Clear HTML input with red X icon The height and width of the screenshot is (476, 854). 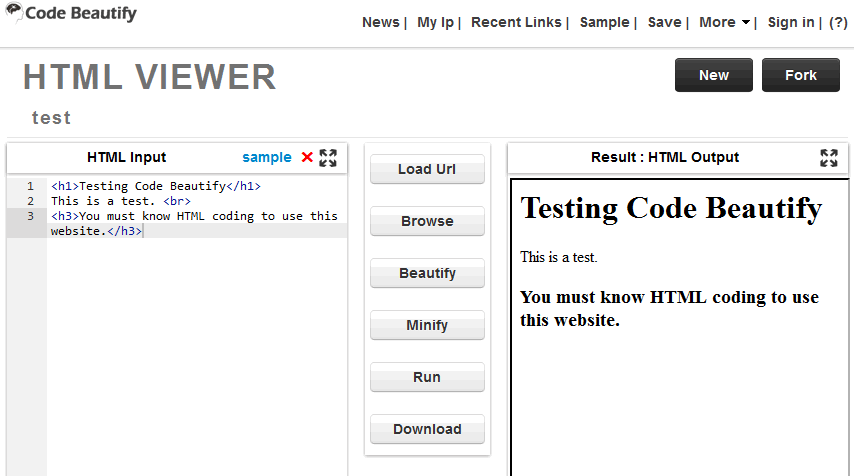(307, 157)
